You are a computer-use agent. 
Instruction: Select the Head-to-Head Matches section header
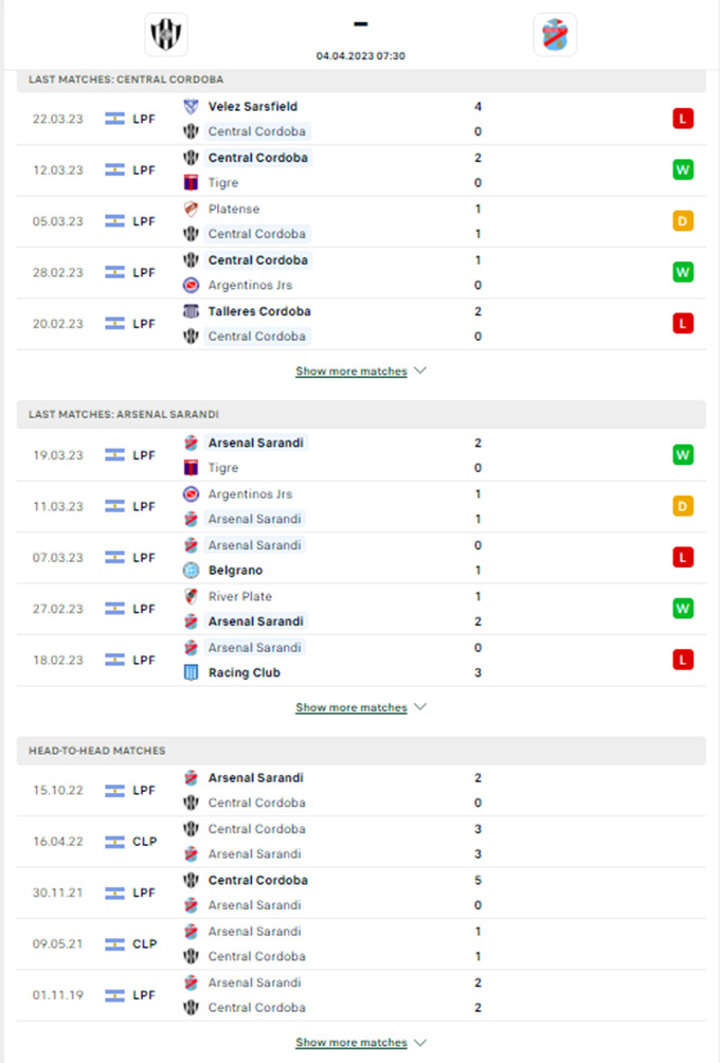(361, 750)
